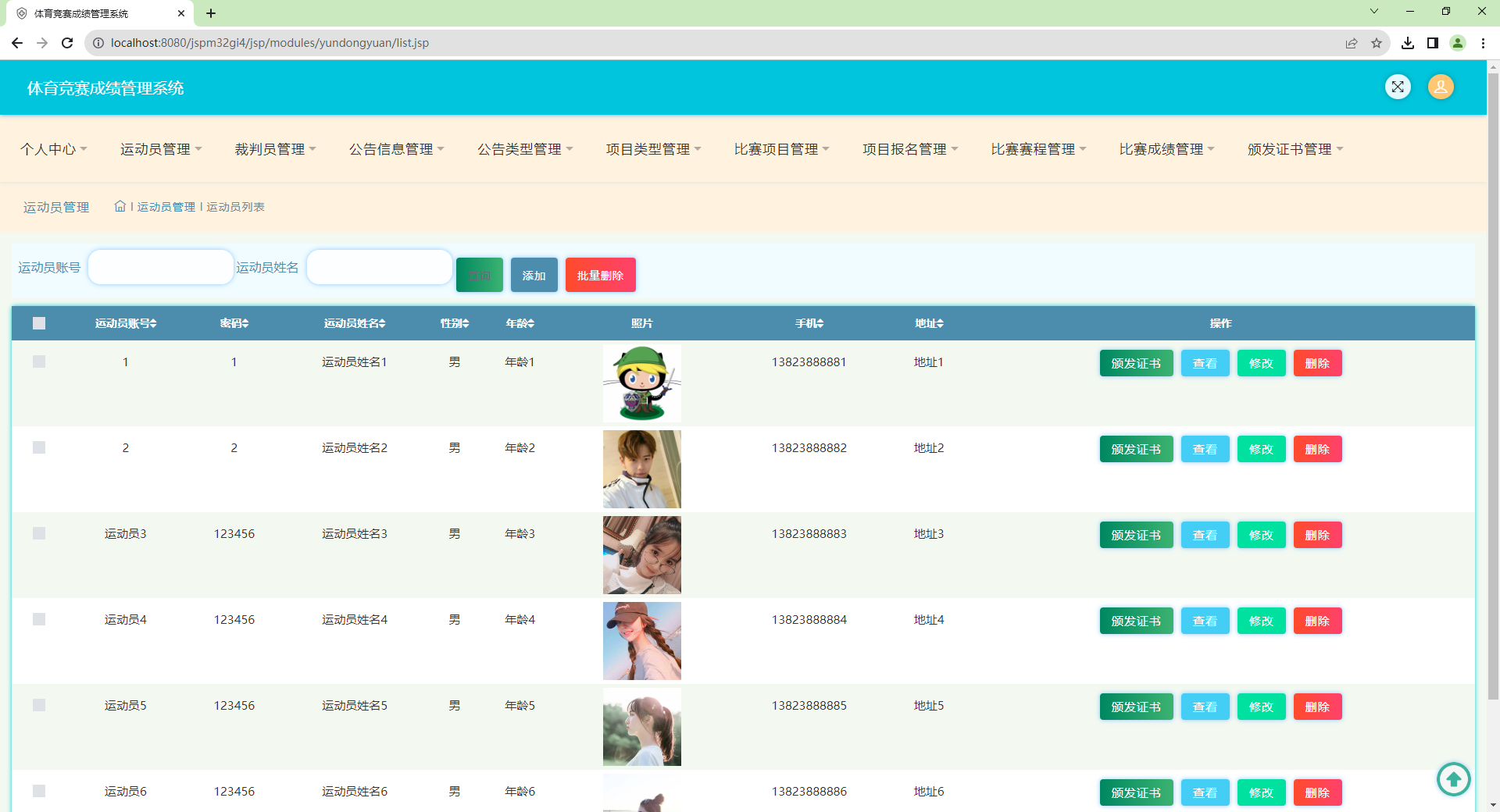
Task: Click phone number 13823888884
Action: pos(809,619)
